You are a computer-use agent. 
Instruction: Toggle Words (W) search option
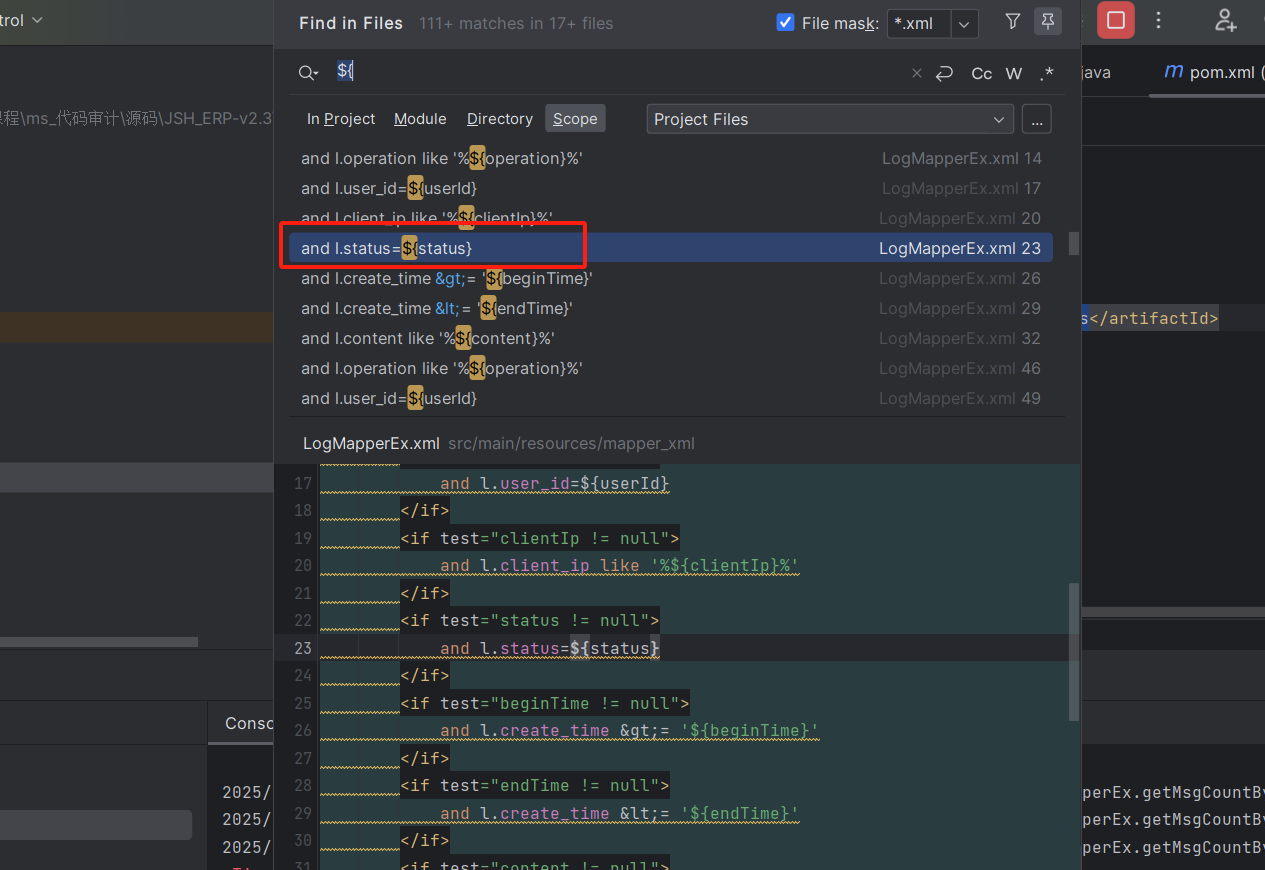tap(1014, 73)
